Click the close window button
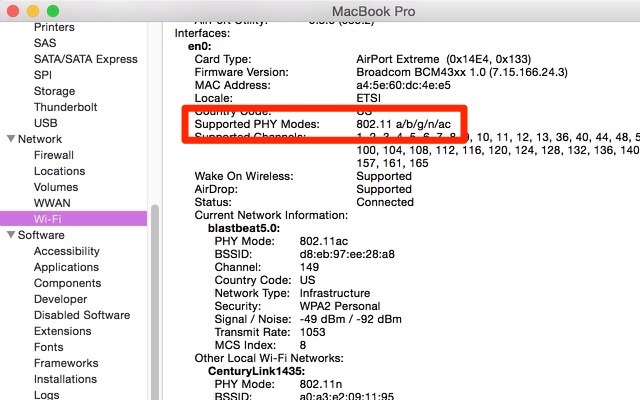The image size is (640, 400). point(13,11)
